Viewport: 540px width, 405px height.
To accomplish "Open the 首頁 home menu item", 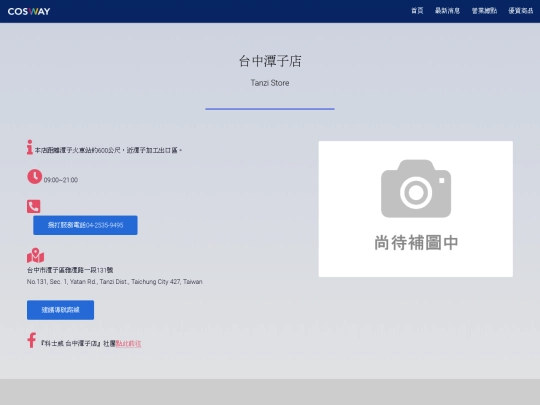I will click(x=417, y=11).
